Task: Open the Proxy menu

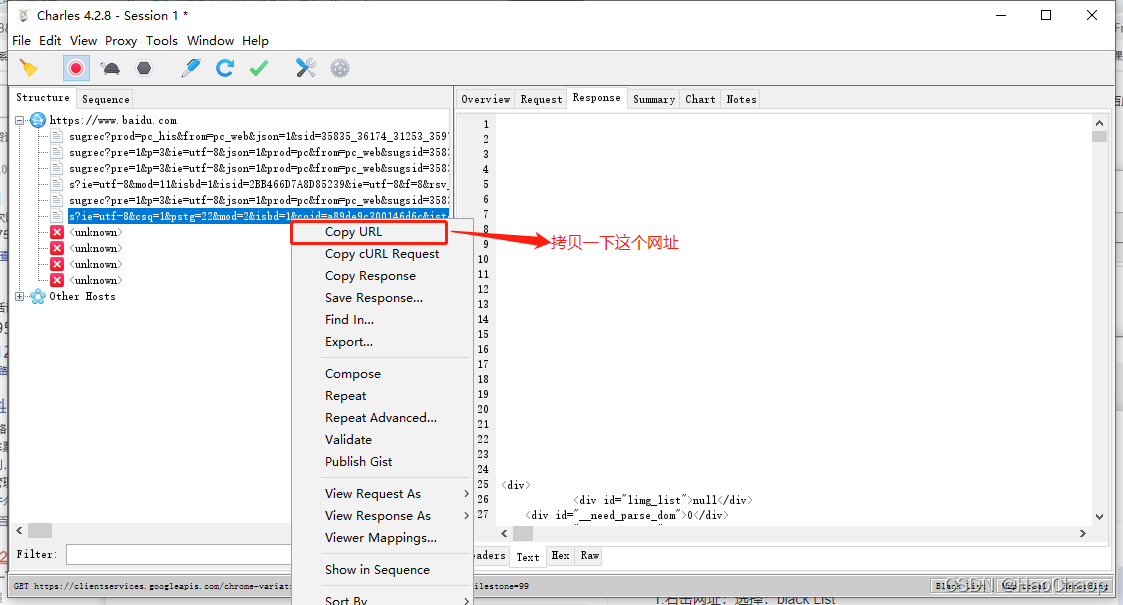Action: (121, 41)
